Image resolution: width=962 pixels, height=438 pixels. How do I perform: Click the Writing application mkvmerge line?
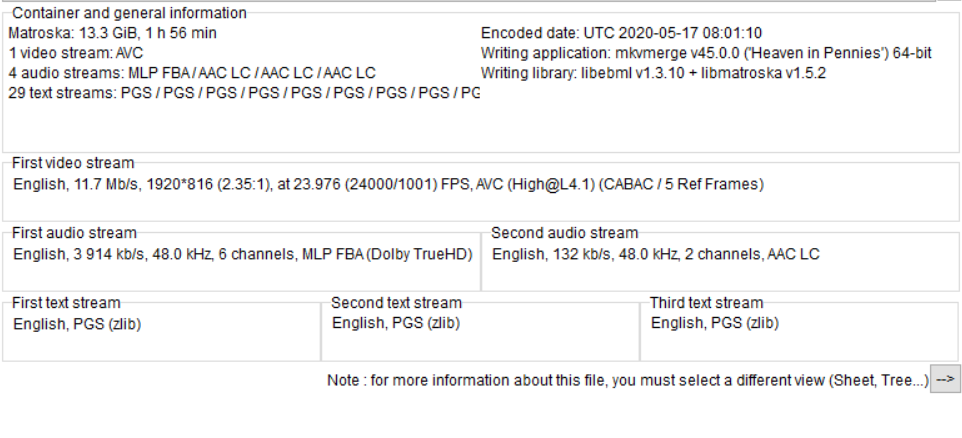[x=706, y=53]
